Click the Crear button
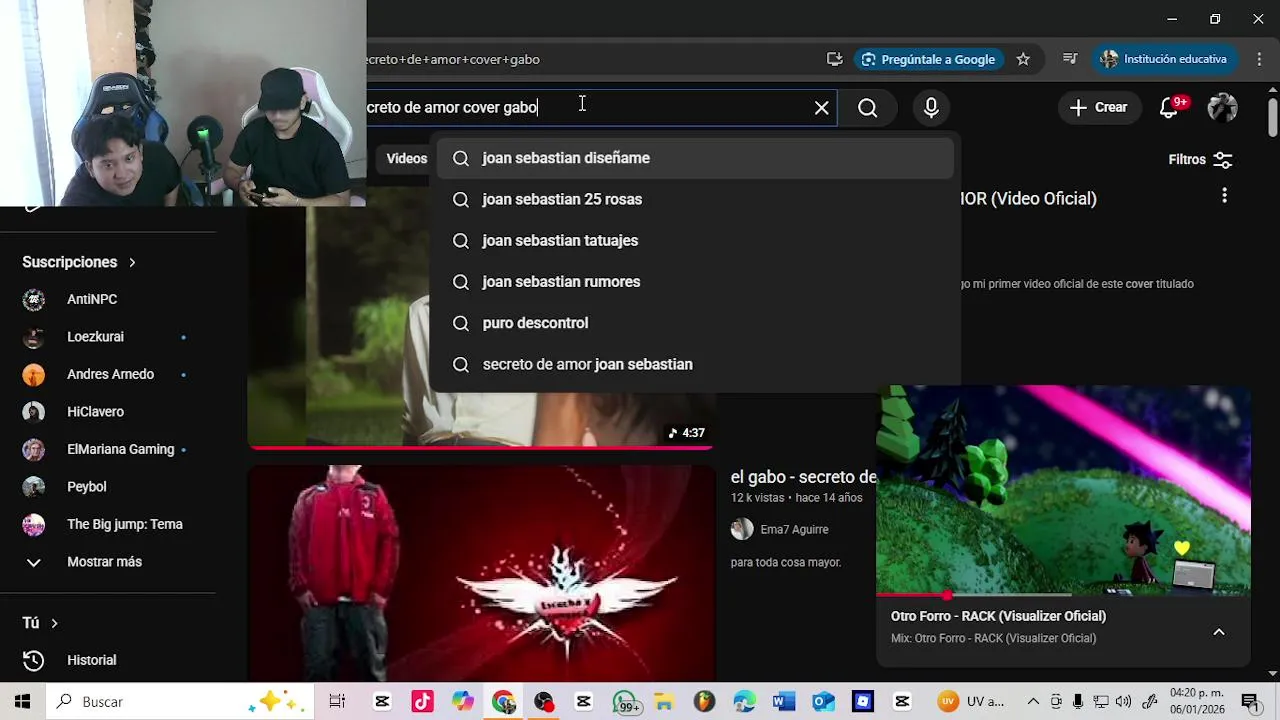The image size is (1280, 720). (1098, 108)
